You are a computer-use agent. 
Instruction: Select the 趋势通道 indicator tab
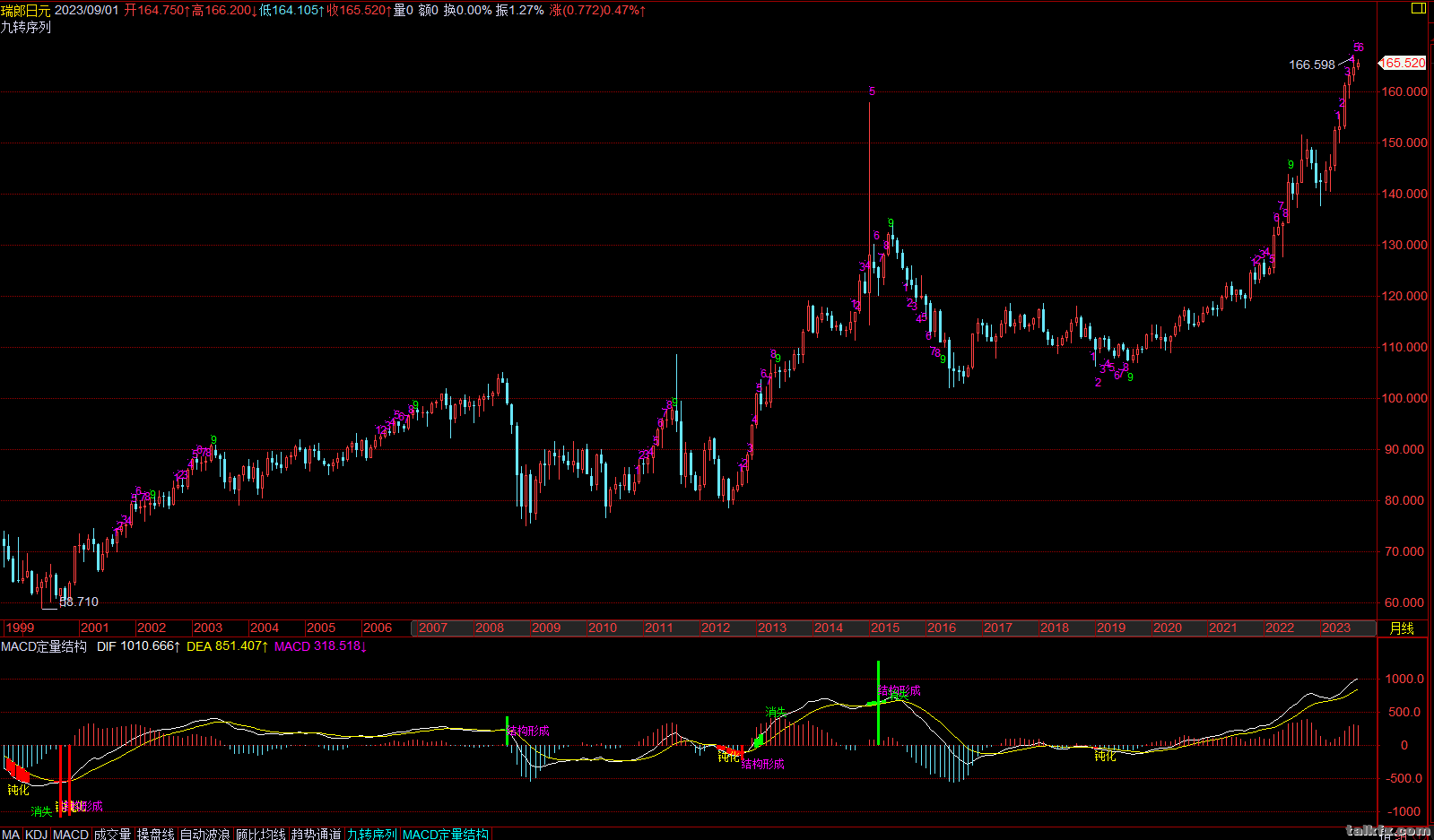coord(317,834)
